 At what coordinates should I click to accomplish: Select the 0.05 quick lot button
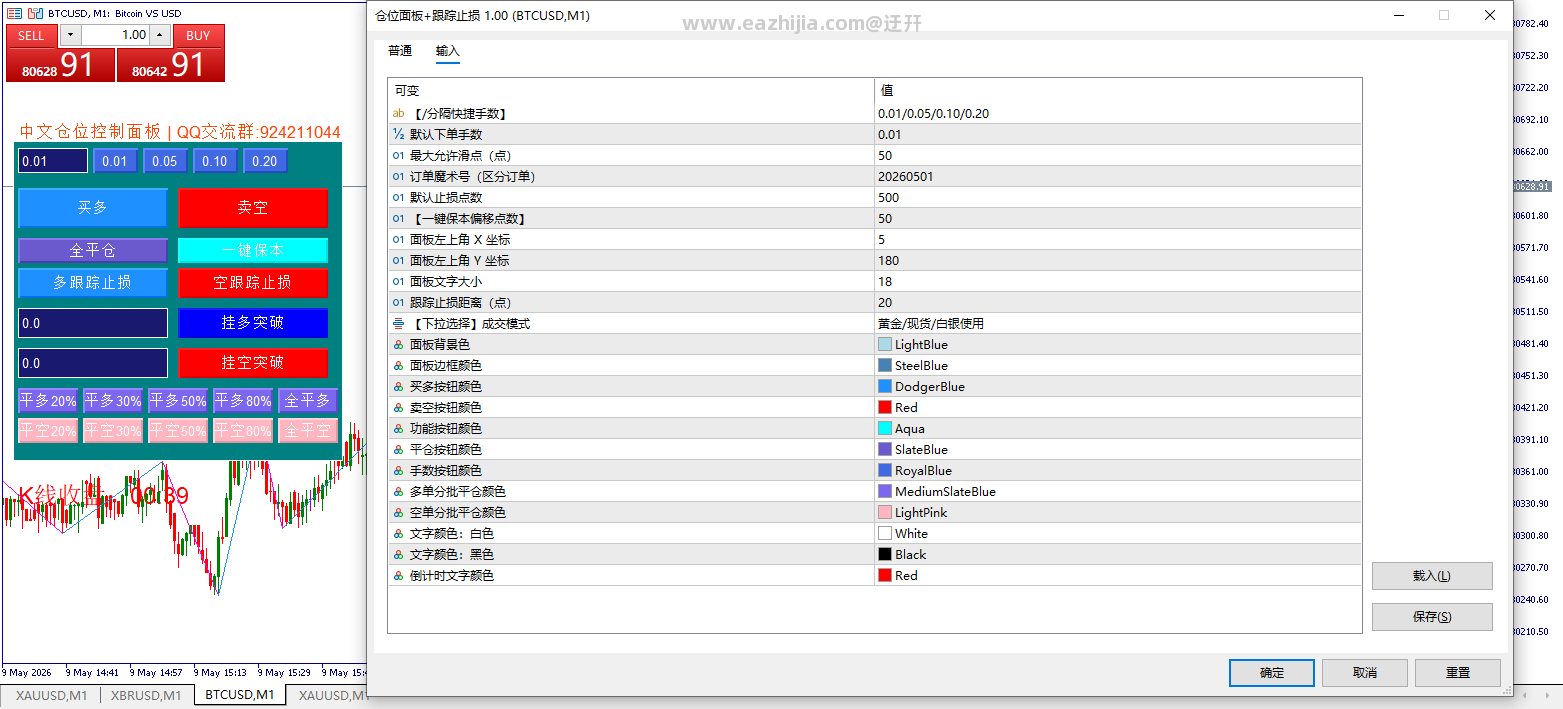pos(165,161)
